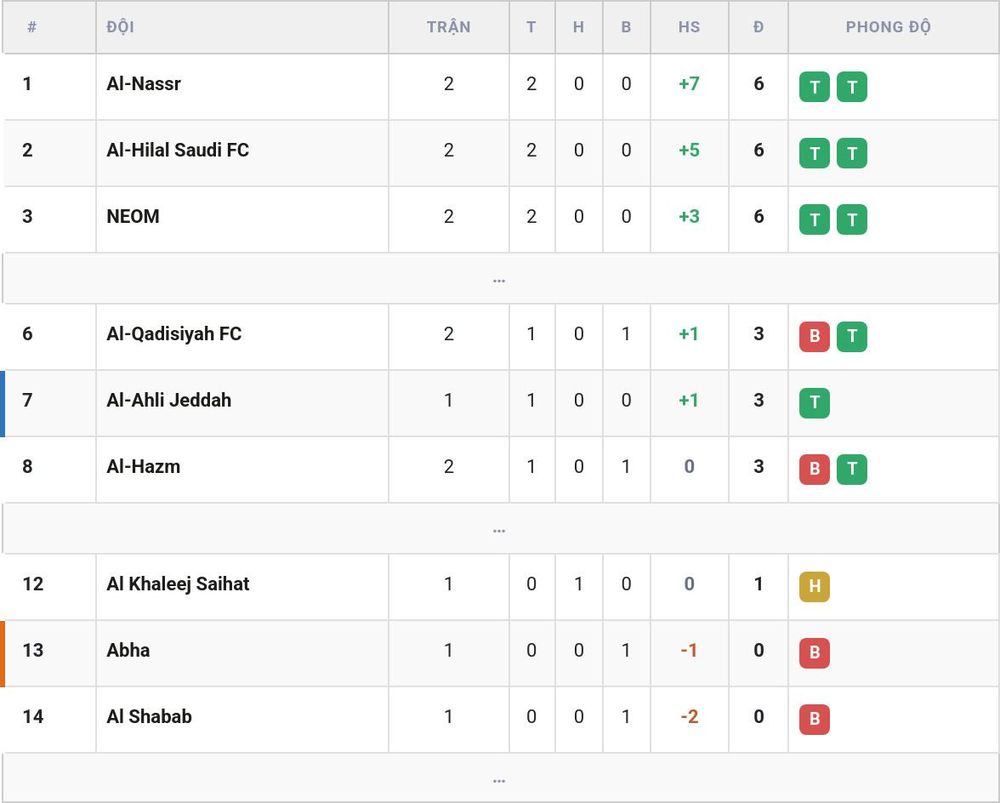Viewport: 1000px width, 803px height.
Task: Click Al-Hilal Saudi FC's first T form badge
Action: point(814,153)
